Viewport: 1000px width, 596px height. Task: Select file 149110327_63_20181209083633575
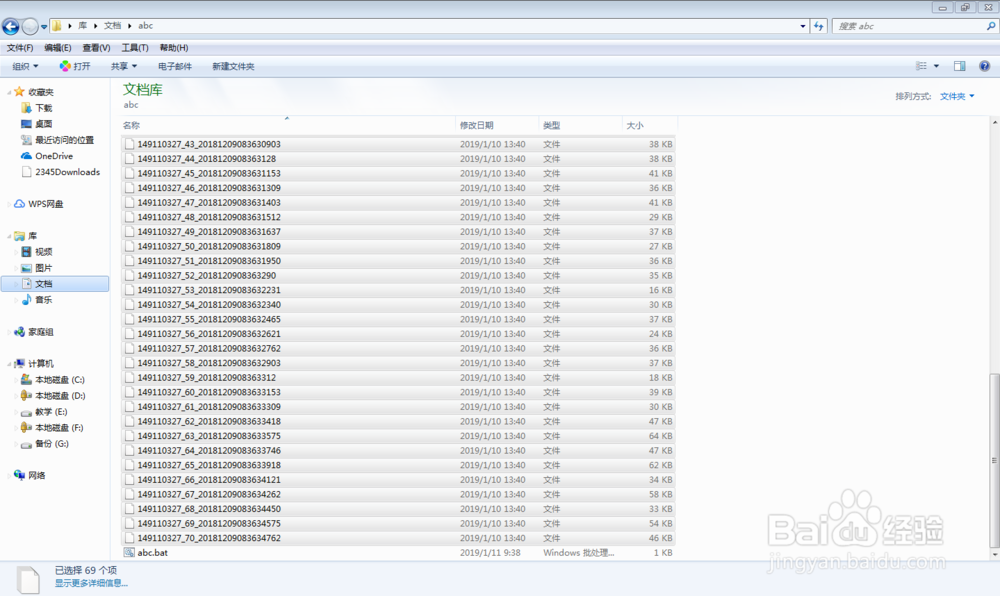click(398, 436)
